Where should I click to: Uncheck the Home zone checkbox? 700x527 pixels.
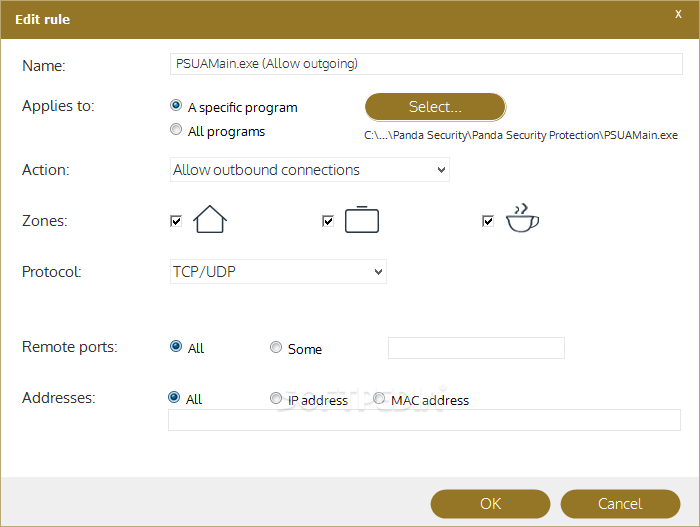(x=176, y=221)
